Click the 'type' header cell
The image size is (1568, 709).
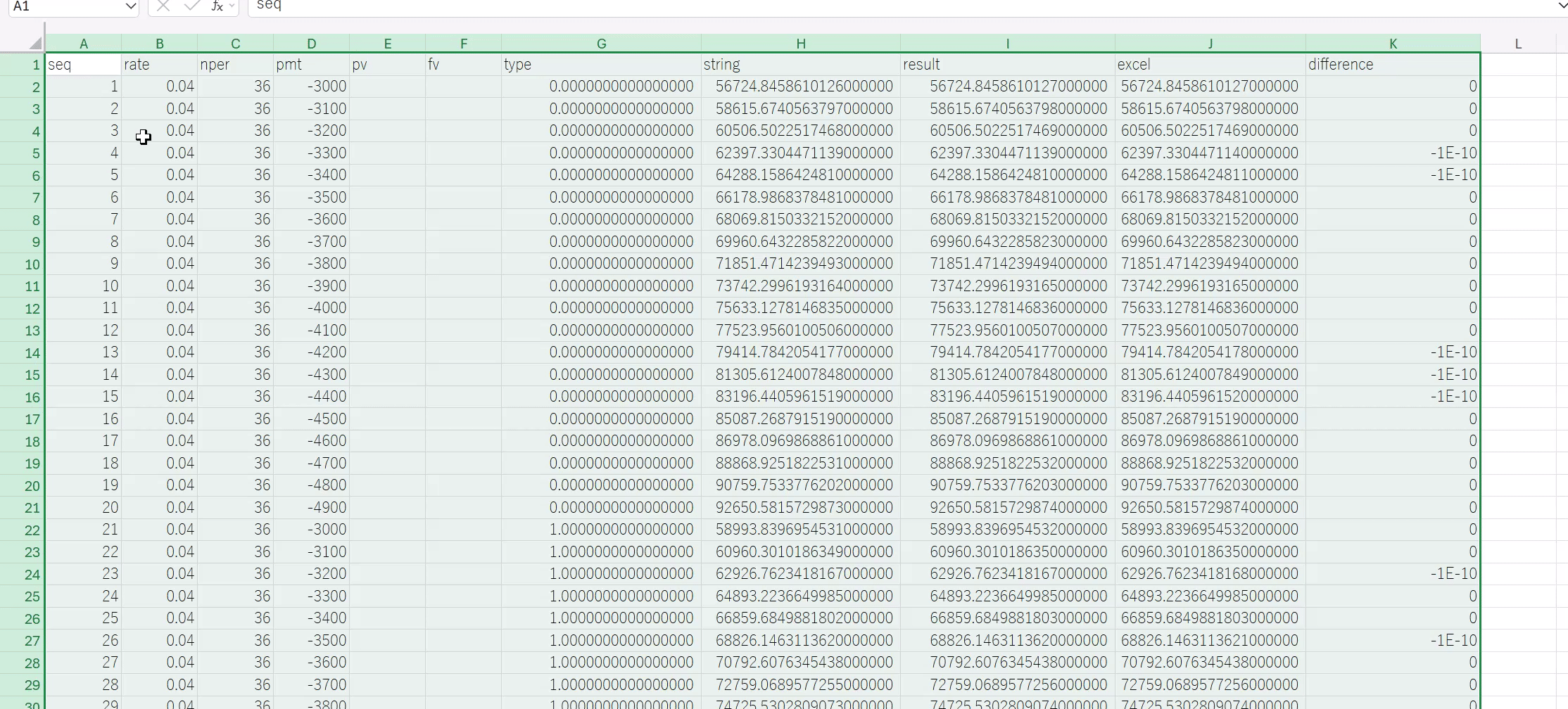click(x=602, y=65)
